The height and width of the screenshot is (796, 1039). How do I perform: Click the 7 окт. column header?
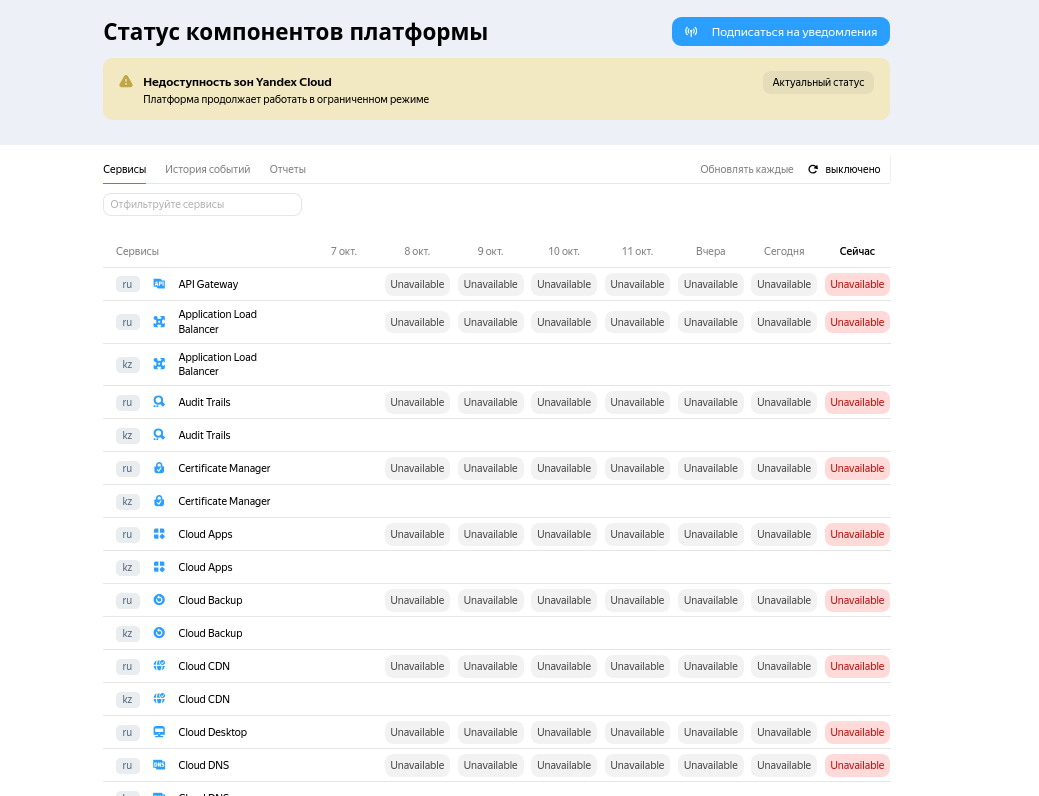(x=344, y=251)
